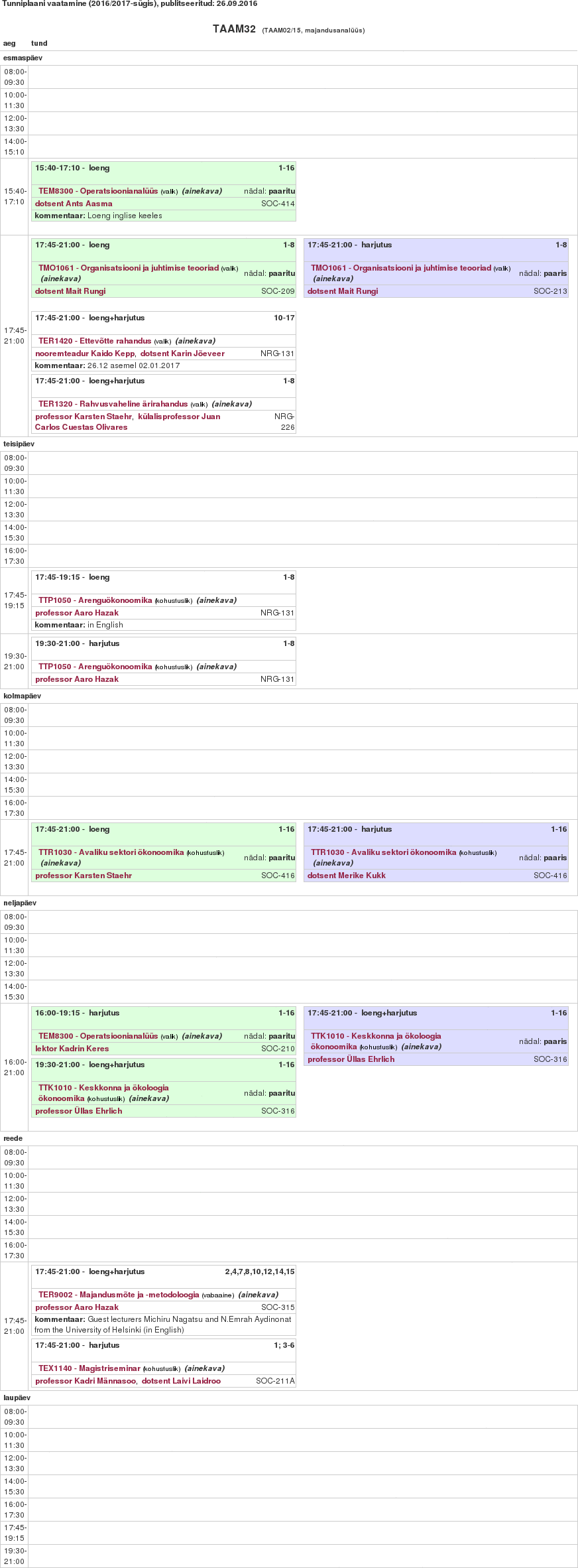Open TTK1010 link in blue 17:45-21:00 block
Screen dimensions: 578x1568
[376, 1036]
